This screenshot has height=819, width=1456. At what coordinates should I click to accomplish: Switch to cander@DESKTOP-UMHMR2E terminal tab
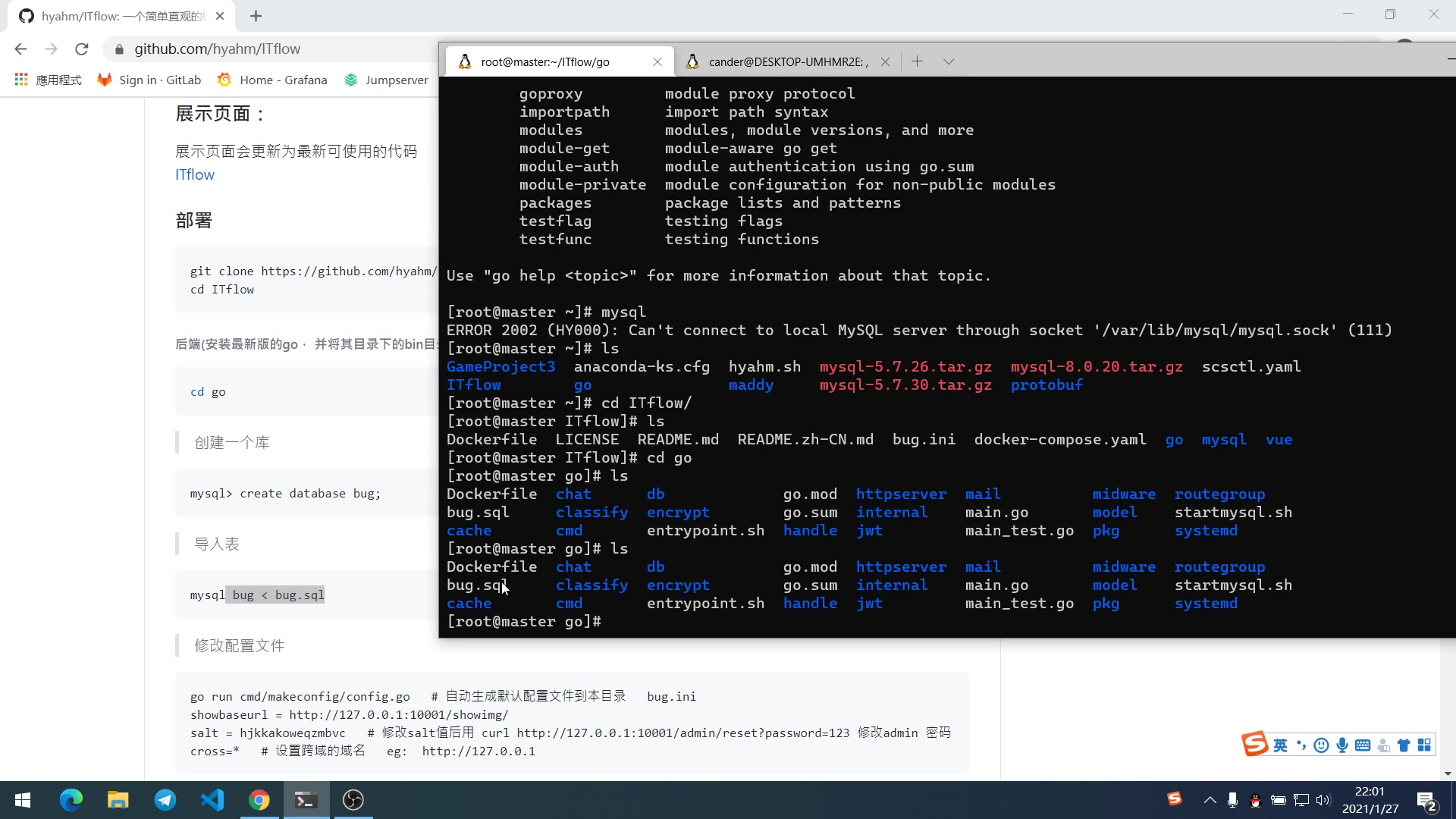pos(787,61)
